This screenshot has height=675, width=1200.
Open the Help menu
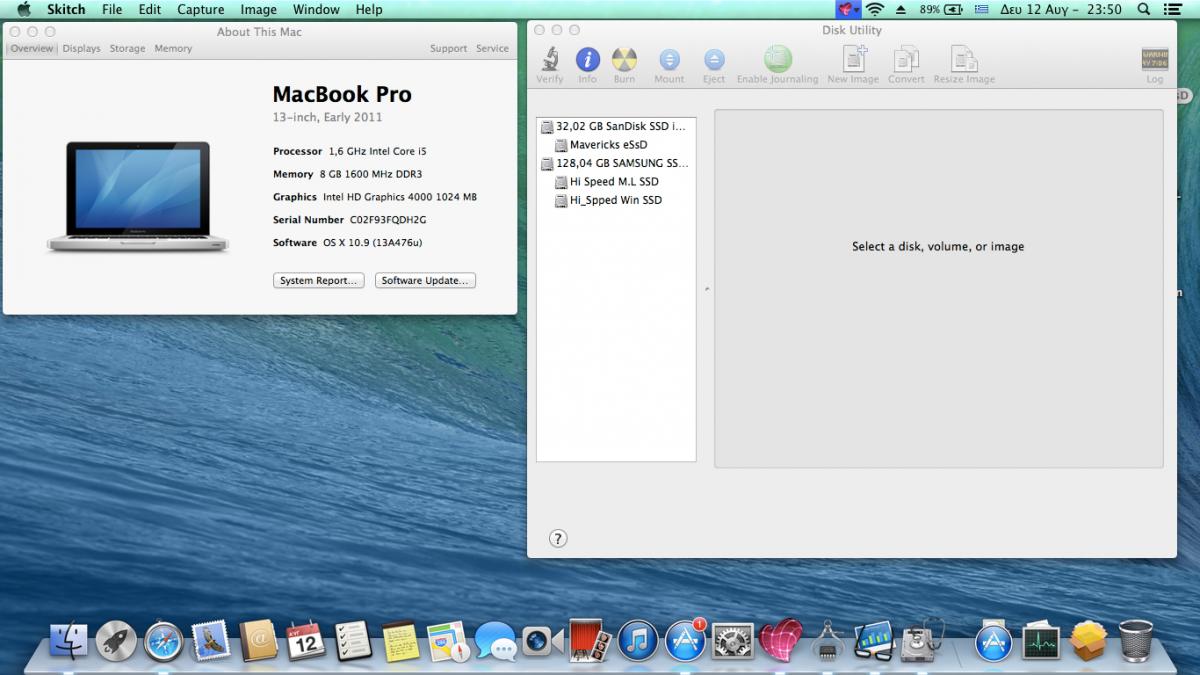click(x=369, y=9)
